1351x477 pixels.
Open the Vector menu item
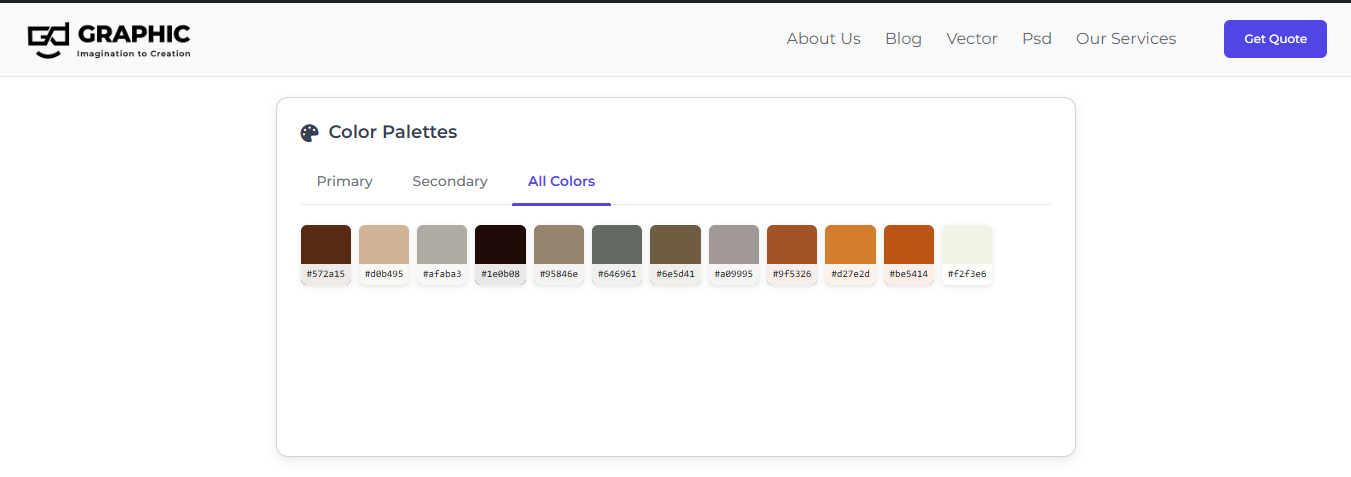pos(972,39)
